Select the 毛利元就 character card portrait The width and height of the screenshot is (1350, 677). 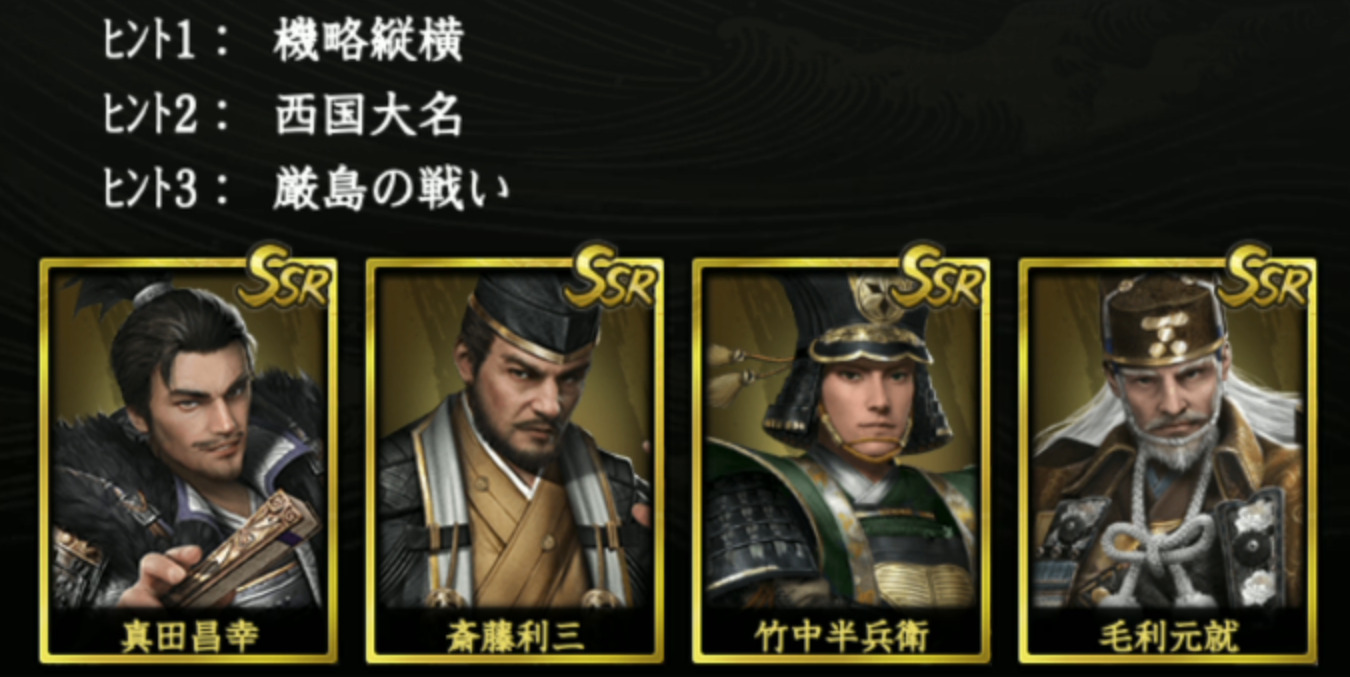1167,461
